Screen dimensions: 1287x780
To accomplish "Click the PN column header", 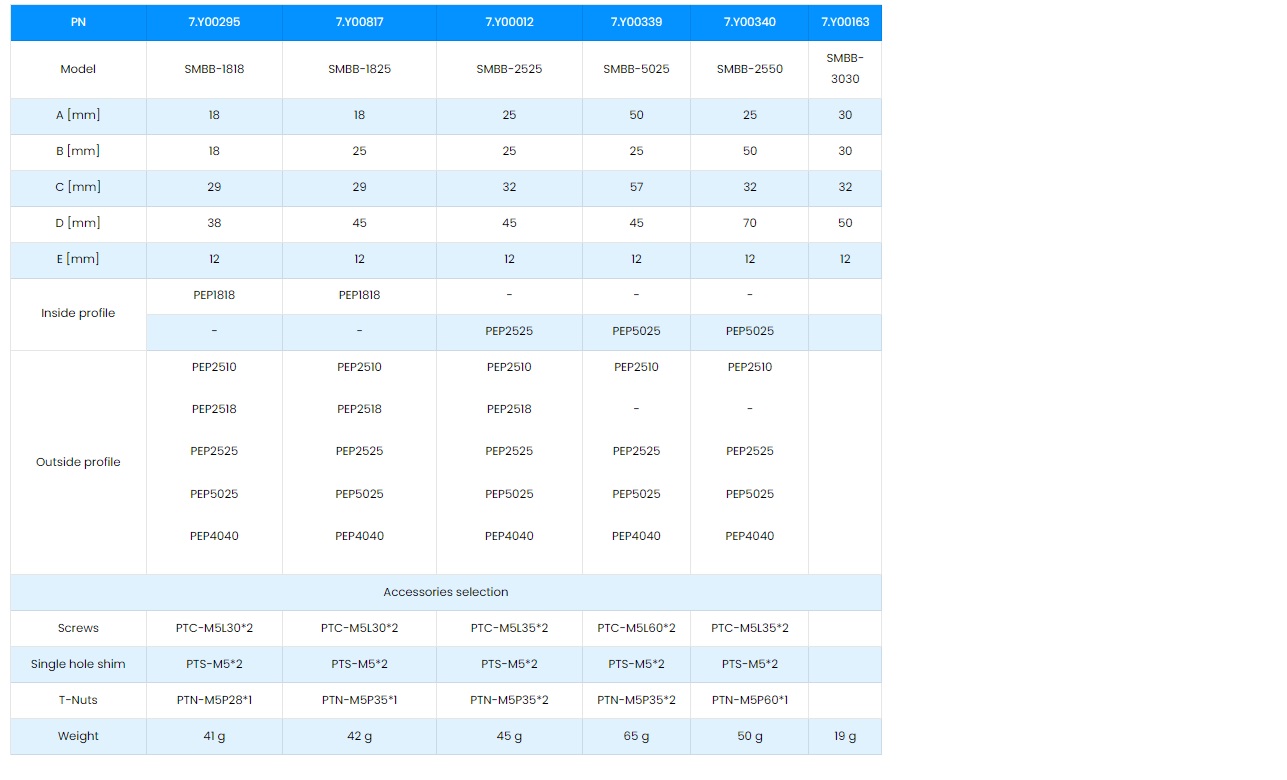I will (x=78, y=22).
